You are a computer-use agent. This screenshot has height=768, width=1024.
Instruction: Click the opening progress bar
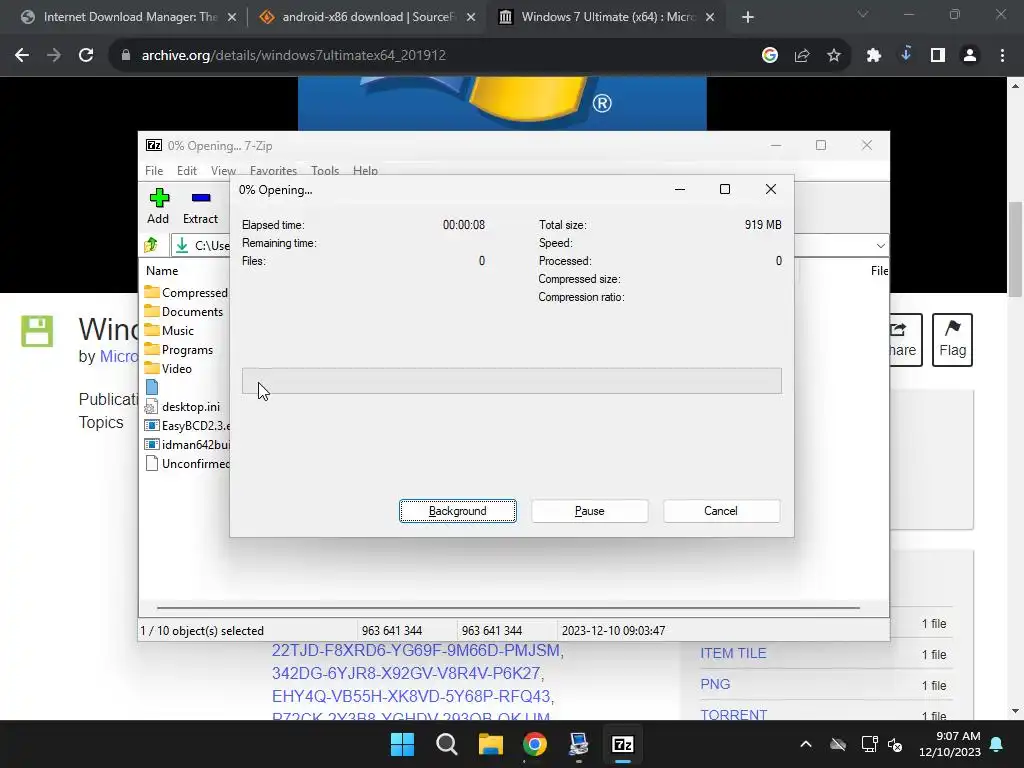point(511,381)
